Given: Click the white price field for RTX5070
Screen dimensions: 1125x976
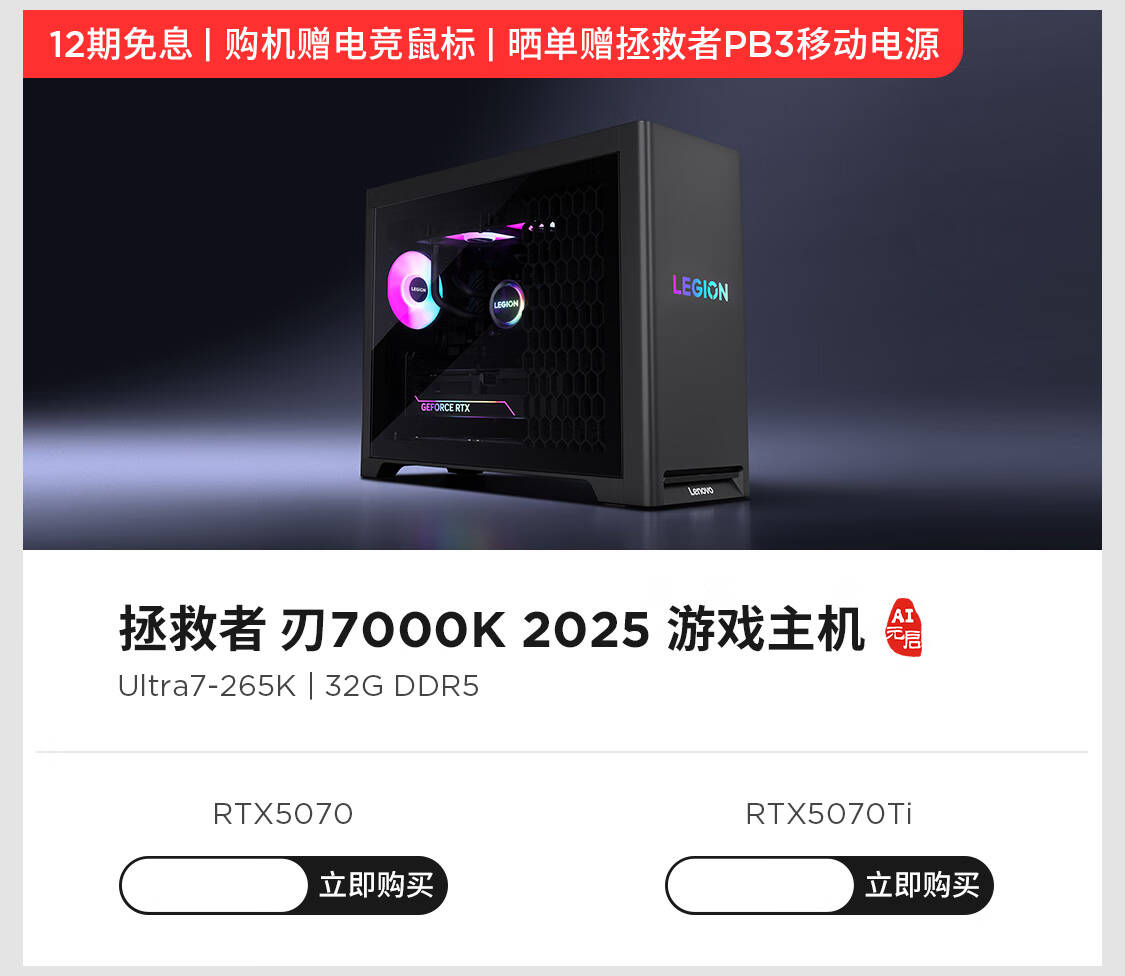Looking at the screenshot, I should pyautogui.click(x=215, y=885).
